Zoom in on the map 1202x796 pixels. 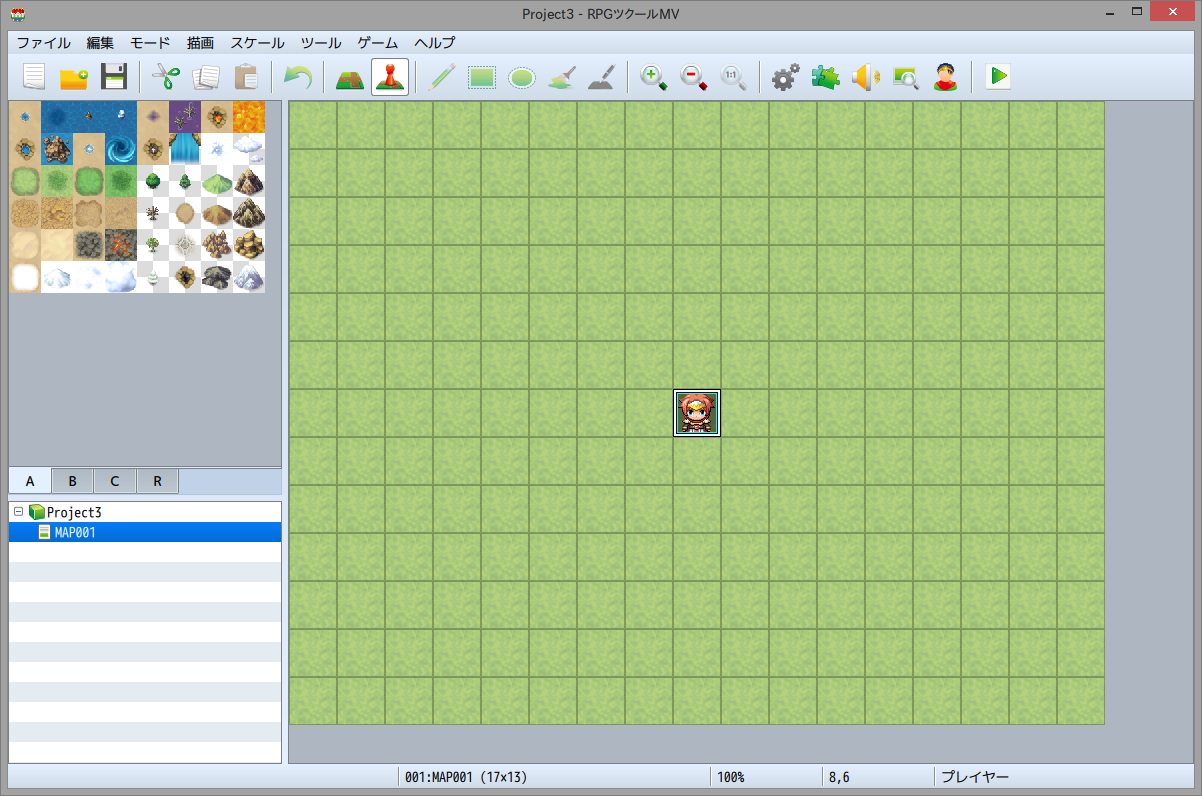pos(653,77)
